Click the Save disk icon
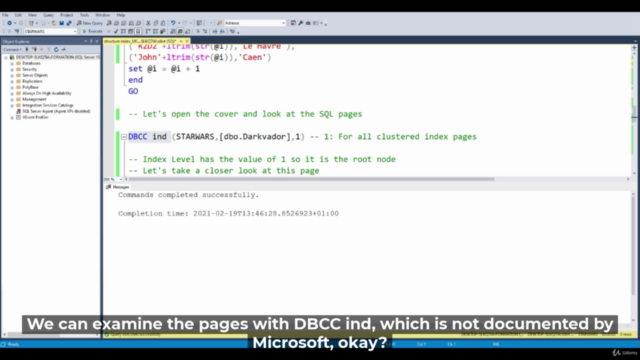This screenshot has width=640, height=360. point(62,23)
